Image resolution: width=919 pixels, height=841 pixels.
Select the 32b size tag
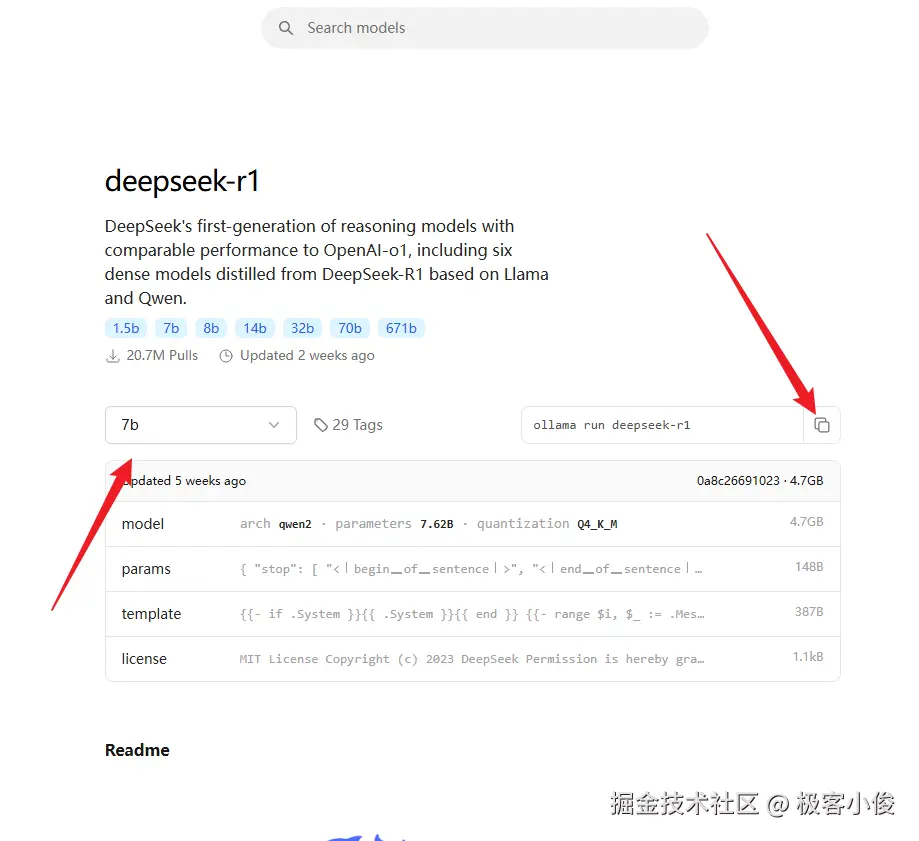[302, 328]
